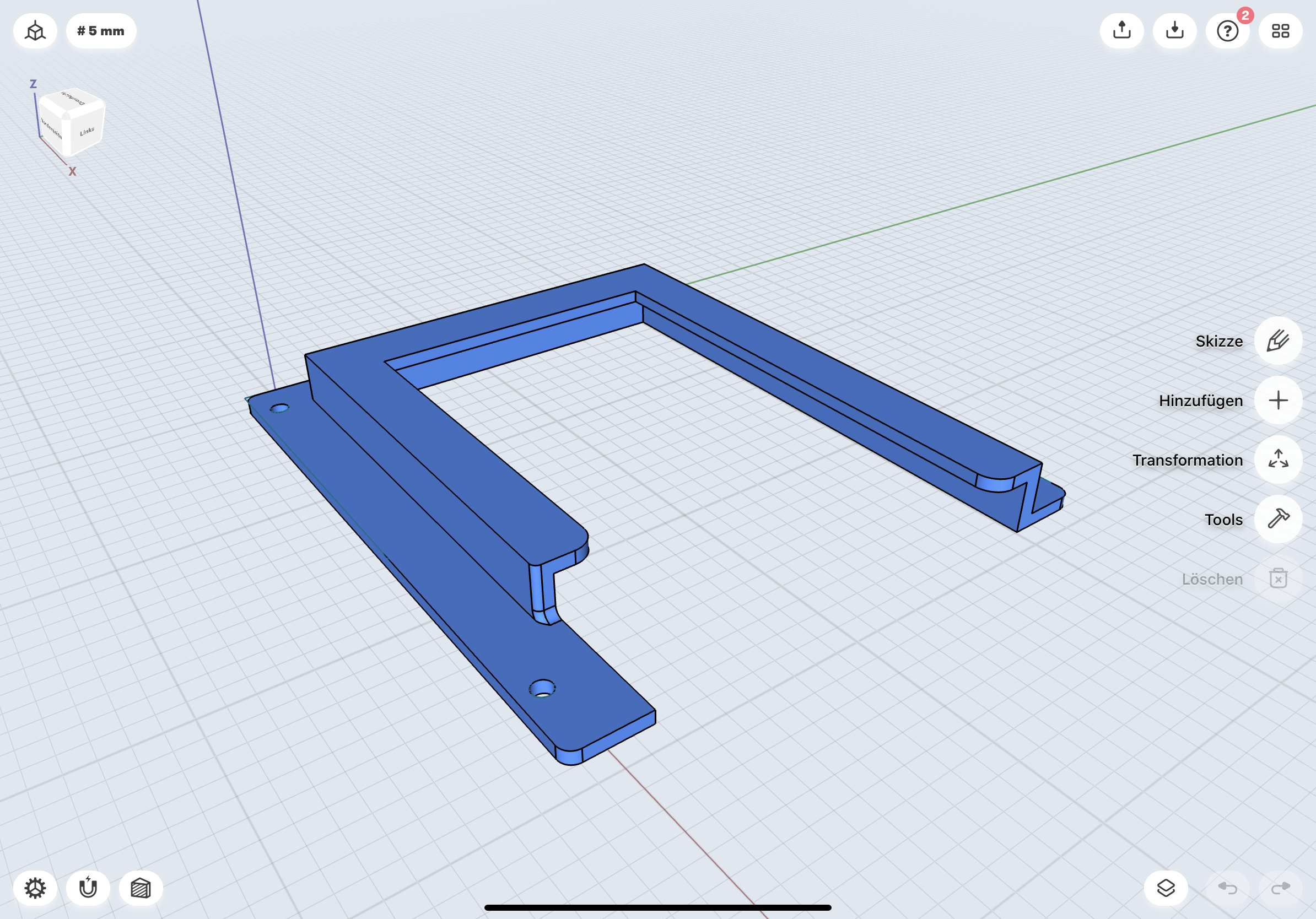Open the export share icon

[x=1121, y=31]
